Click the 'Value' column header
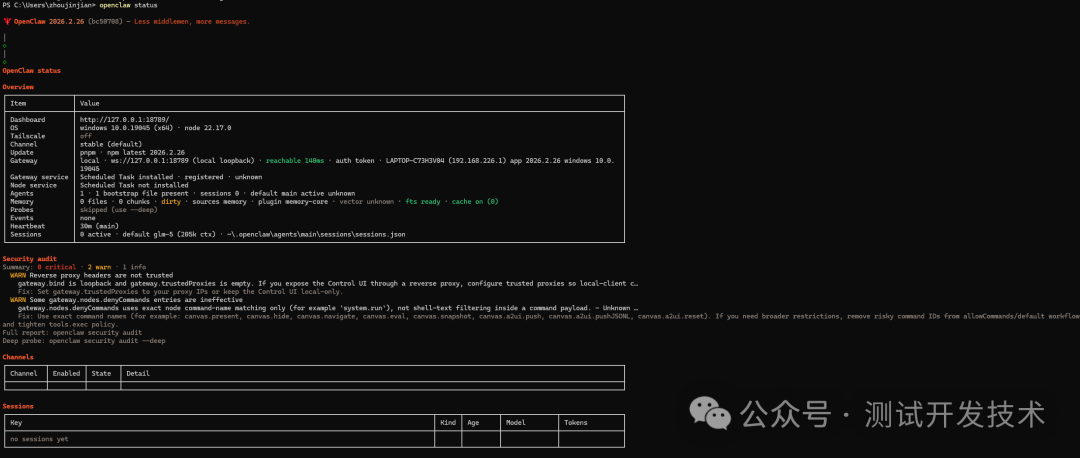The height and width of the screenshot is (458, 1080). point(90,103)
